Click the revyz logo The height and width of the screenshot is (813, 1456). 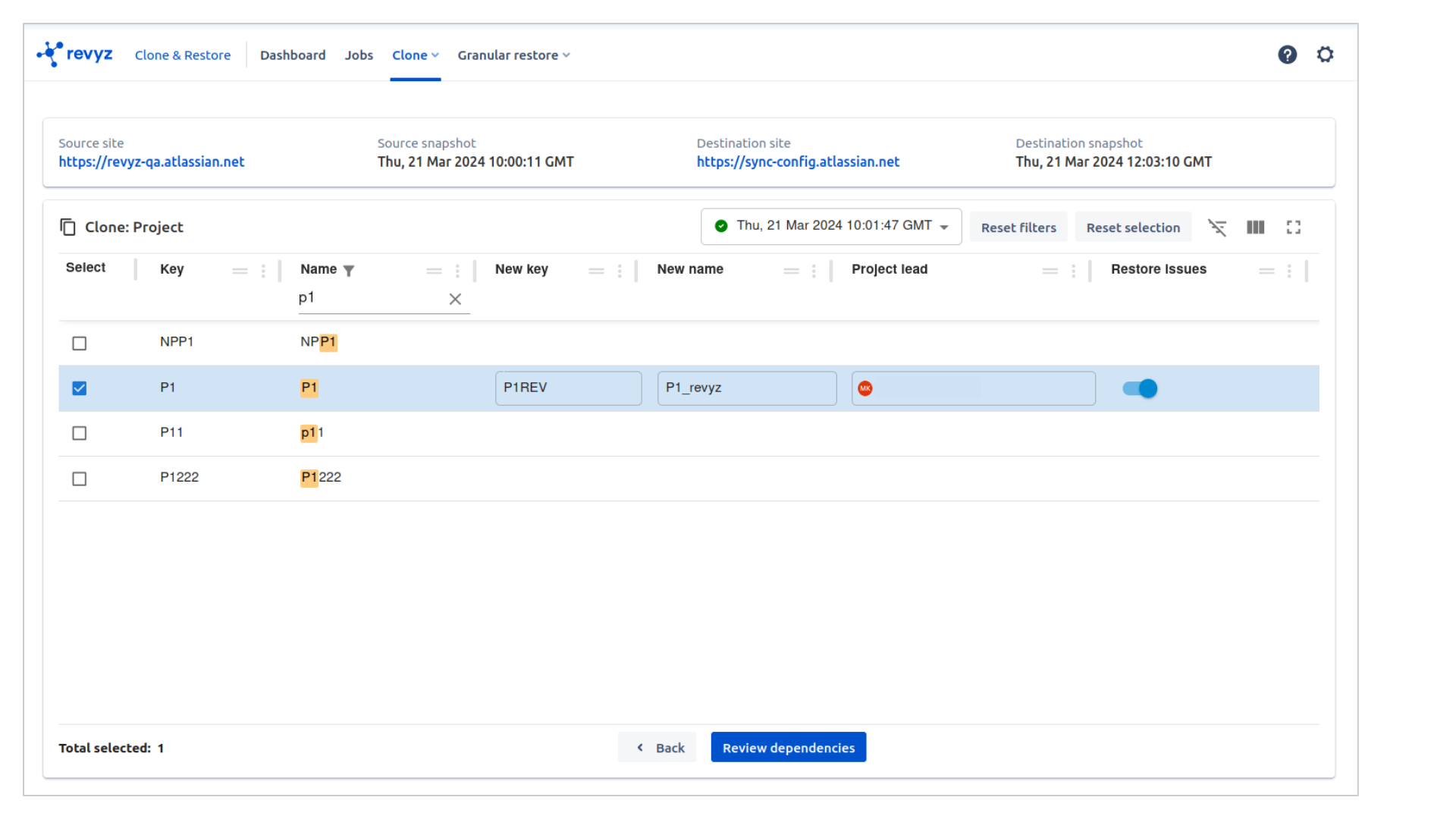click(75, 55)
